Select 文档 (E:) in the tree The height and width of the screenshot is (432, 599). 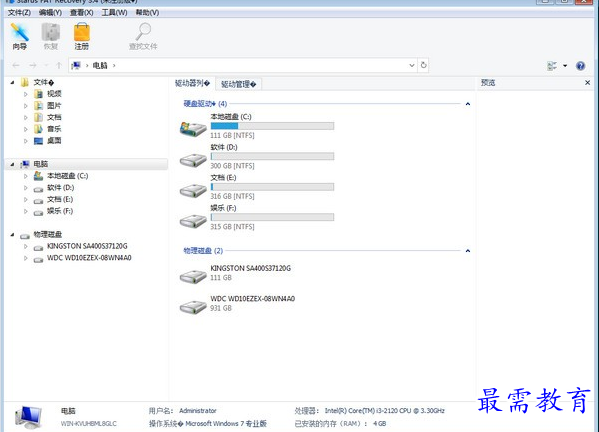[60, 199]
